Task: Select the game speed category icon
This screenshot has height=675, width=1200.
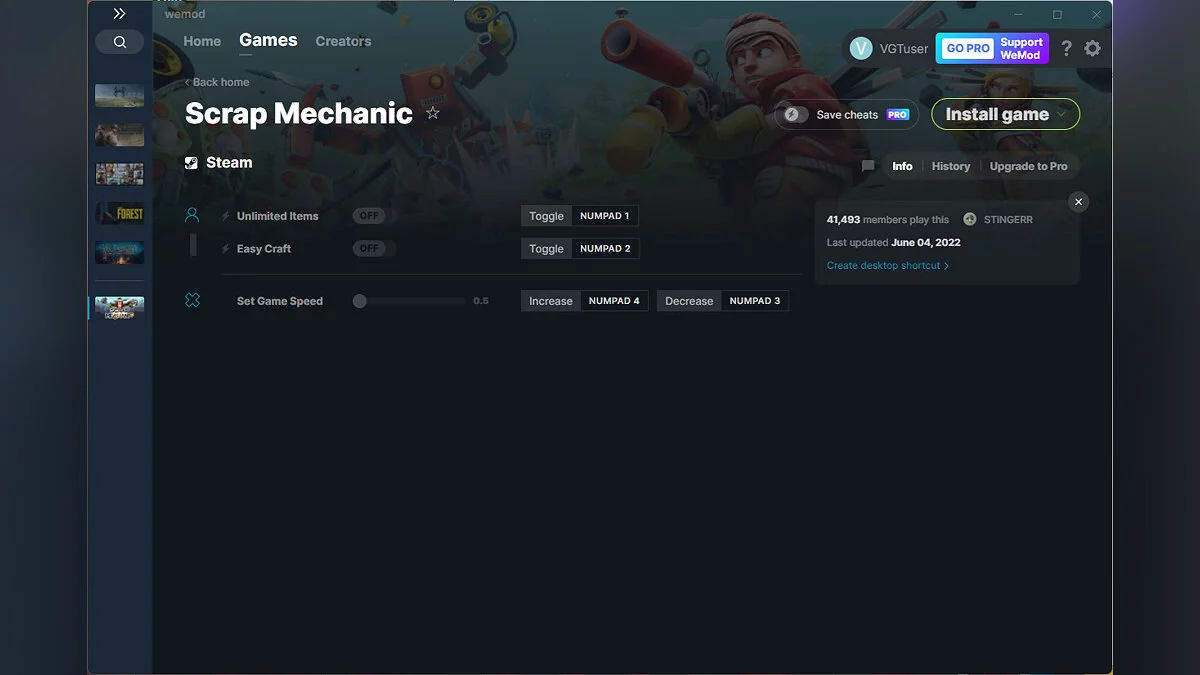Action: tap(192, 299)
